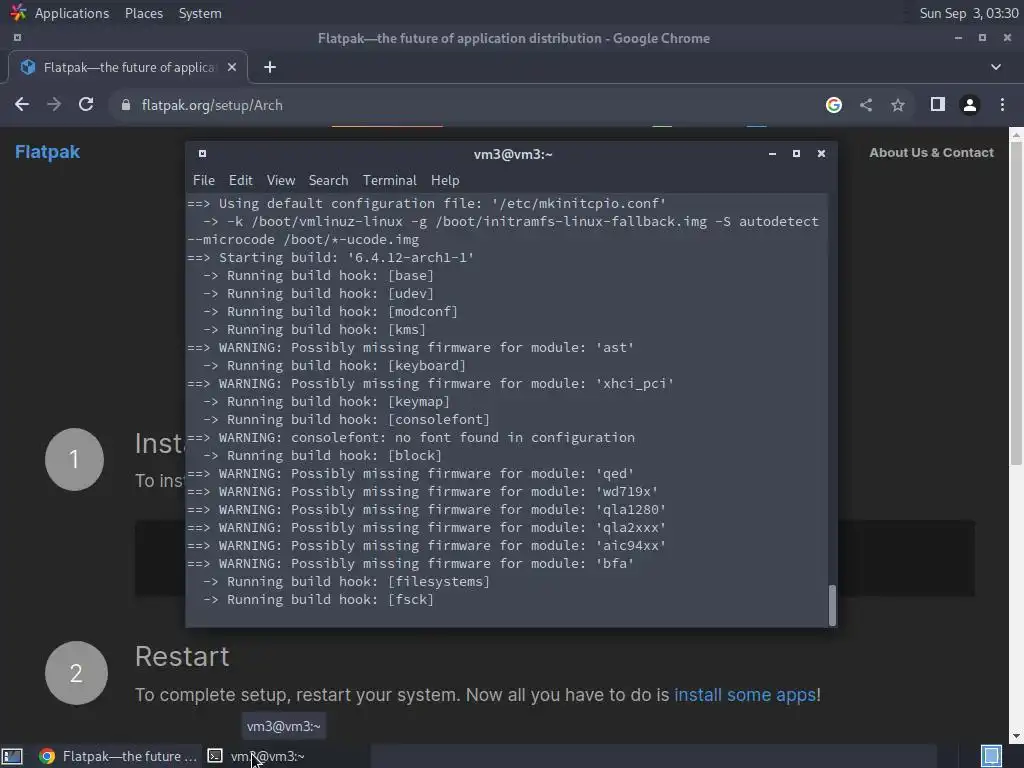Minimize the vm3@vm3 terminal window
The image size is (1024, 768).
772,153
